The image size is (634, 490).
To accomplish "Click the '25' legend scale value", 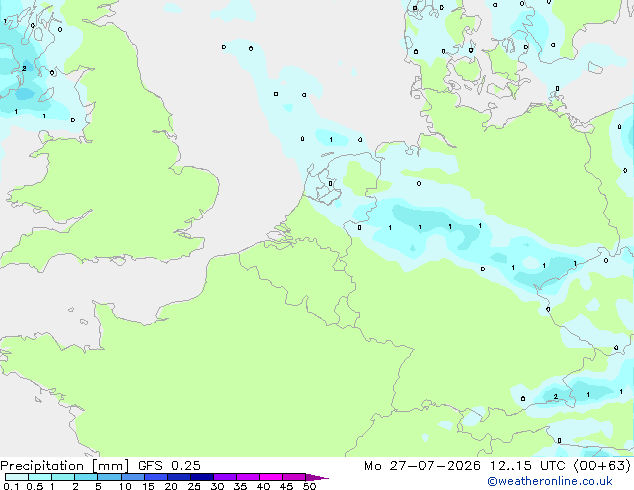I will (194, 486).
